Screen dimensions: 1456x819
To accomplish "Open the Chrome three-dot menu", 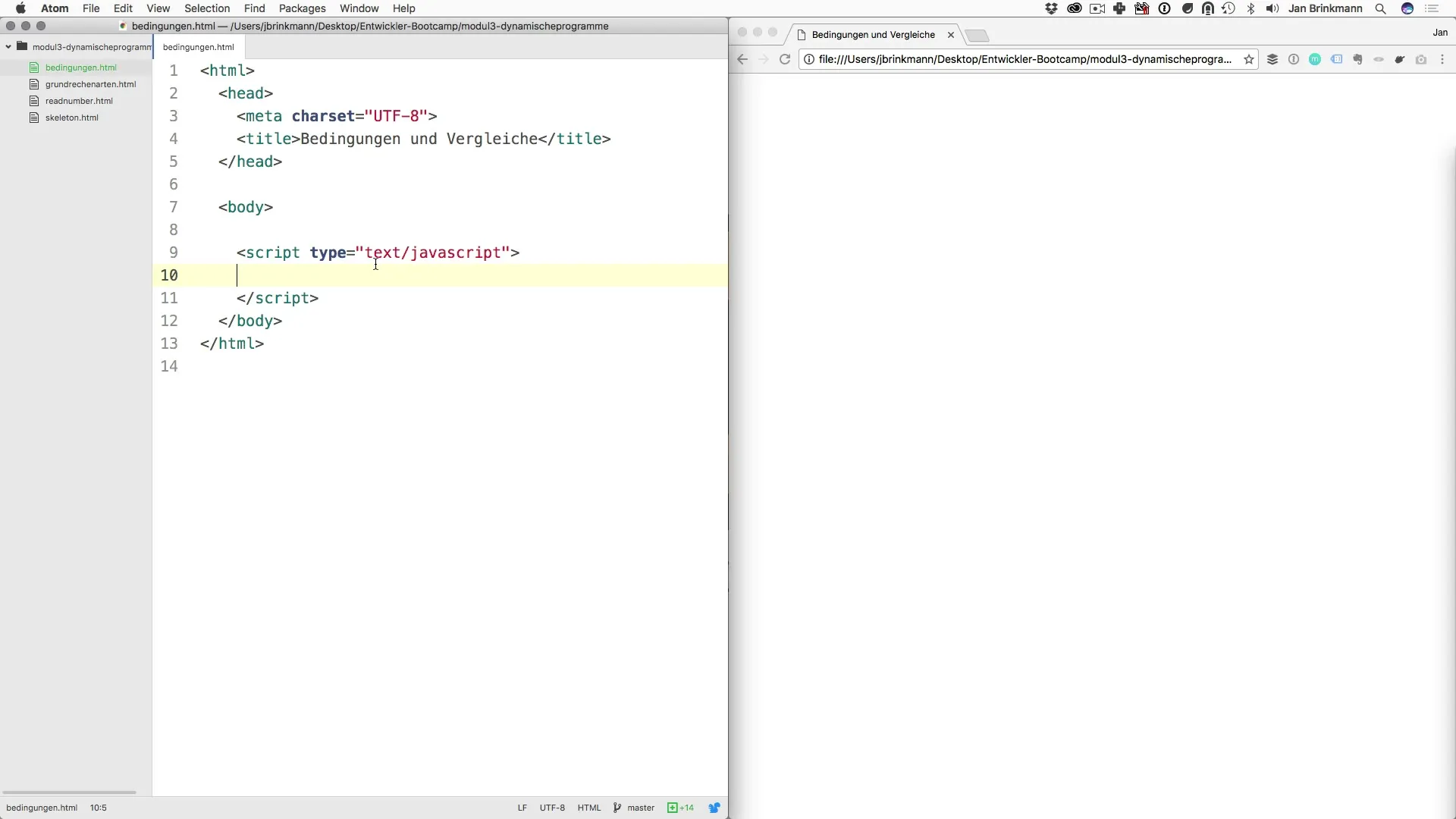I will click(1442, 59).
